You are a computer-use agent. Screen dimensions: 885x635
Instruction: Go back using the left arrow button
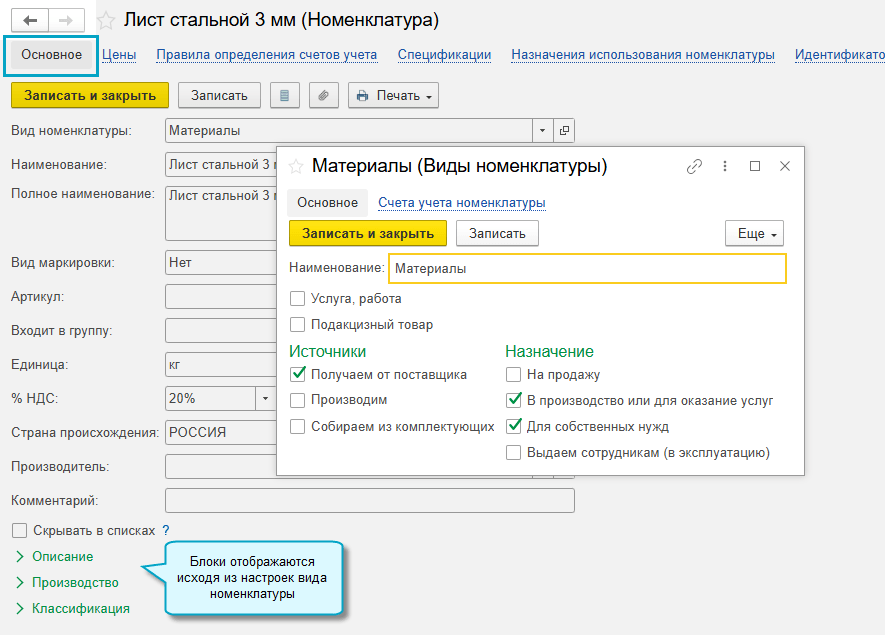pyautogui.click(x=30, y=21)
